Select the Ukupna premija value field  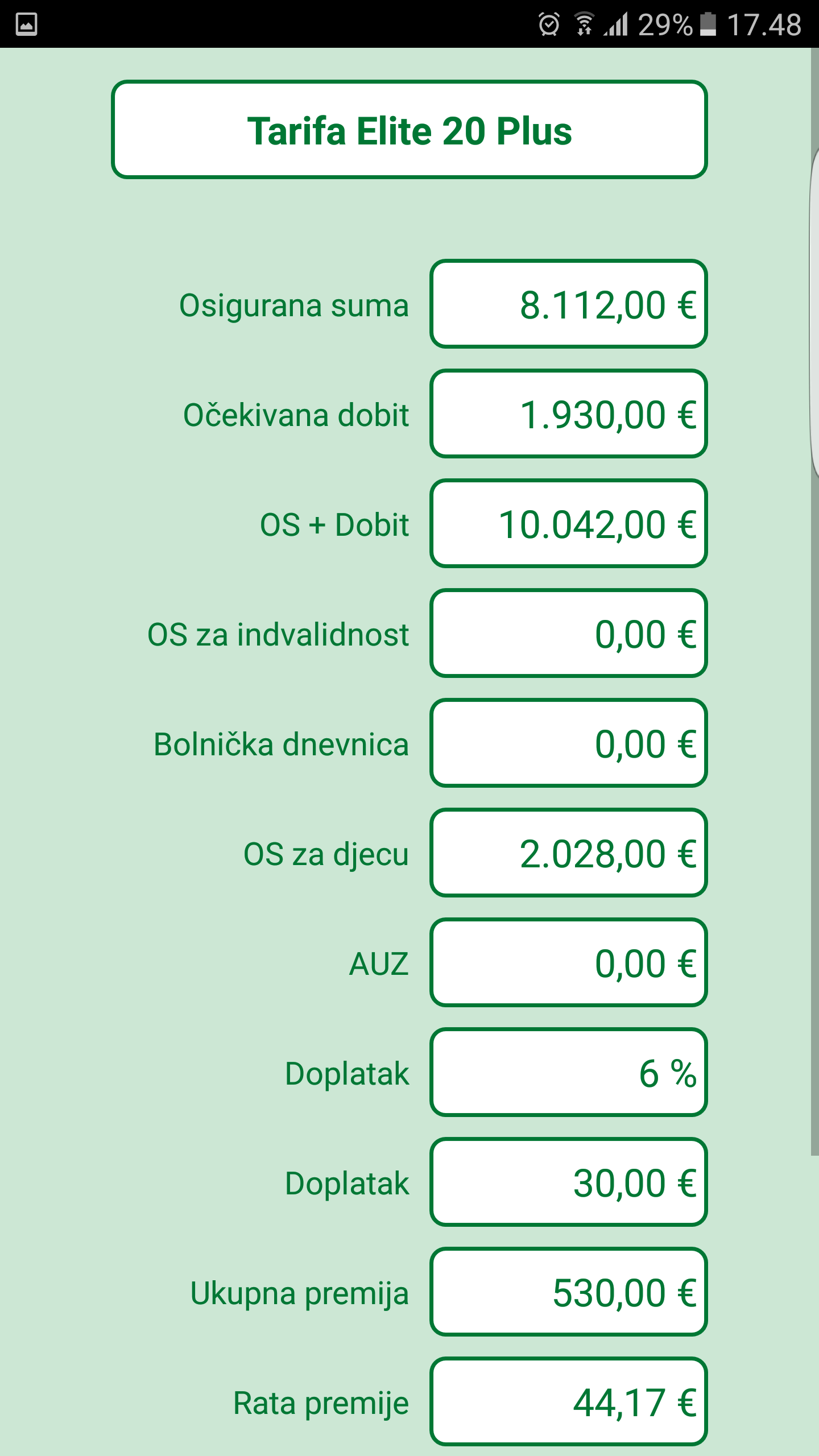coord(568,1292)
